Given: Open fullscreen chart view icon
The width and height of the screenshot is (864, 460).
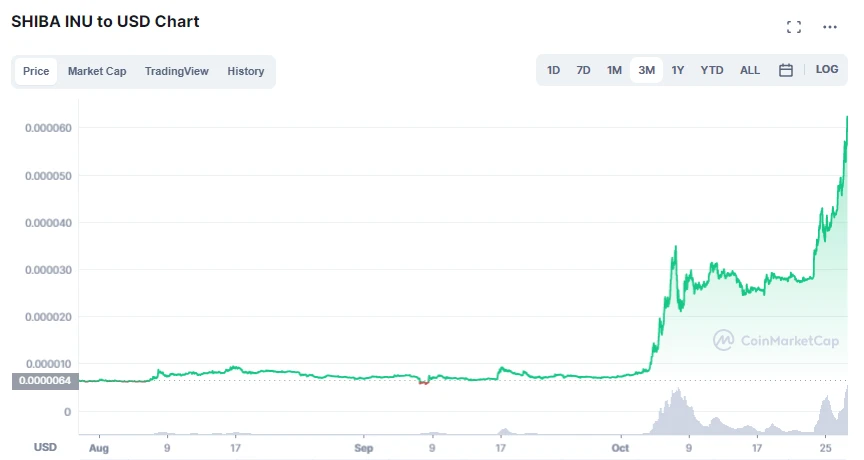Looking at the screenshot, I should tap(794, 27).
